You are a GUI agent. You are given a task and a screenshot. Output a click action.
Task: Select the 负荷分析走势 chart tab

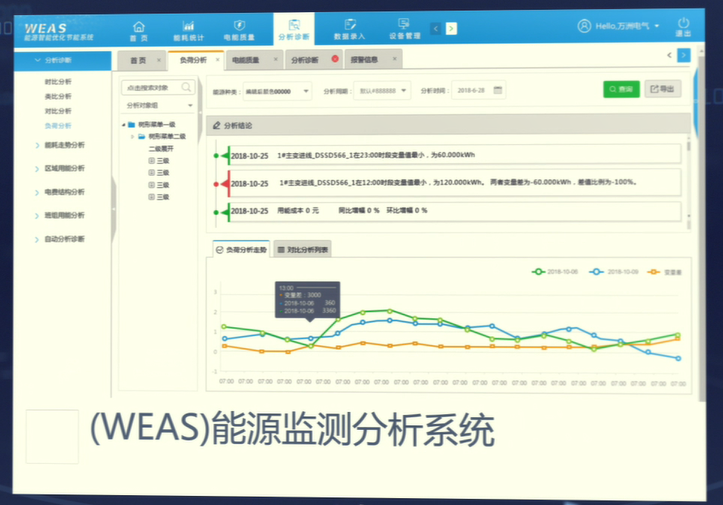coord(242,250)
